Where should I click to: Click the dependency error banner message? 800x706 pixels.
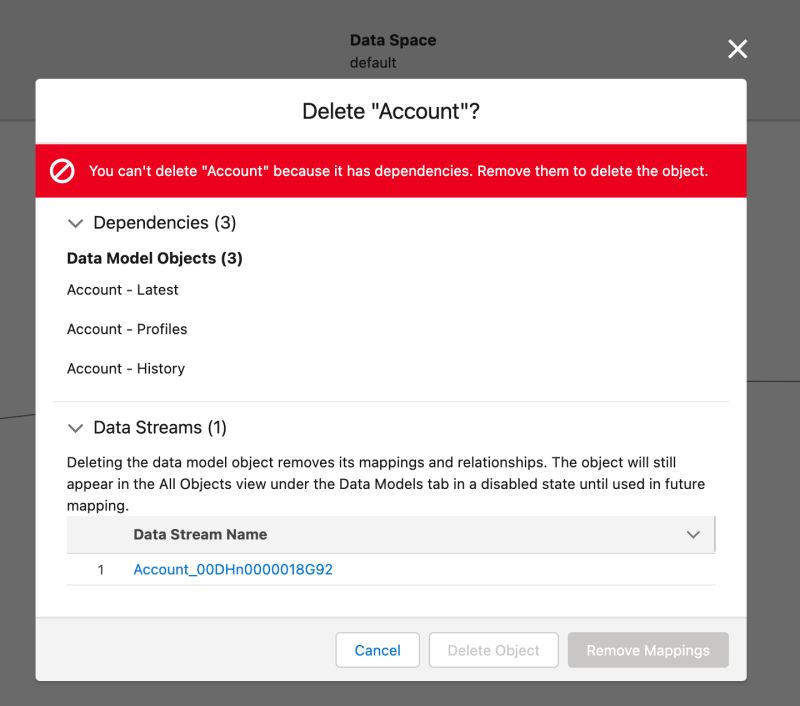[400, 170]
